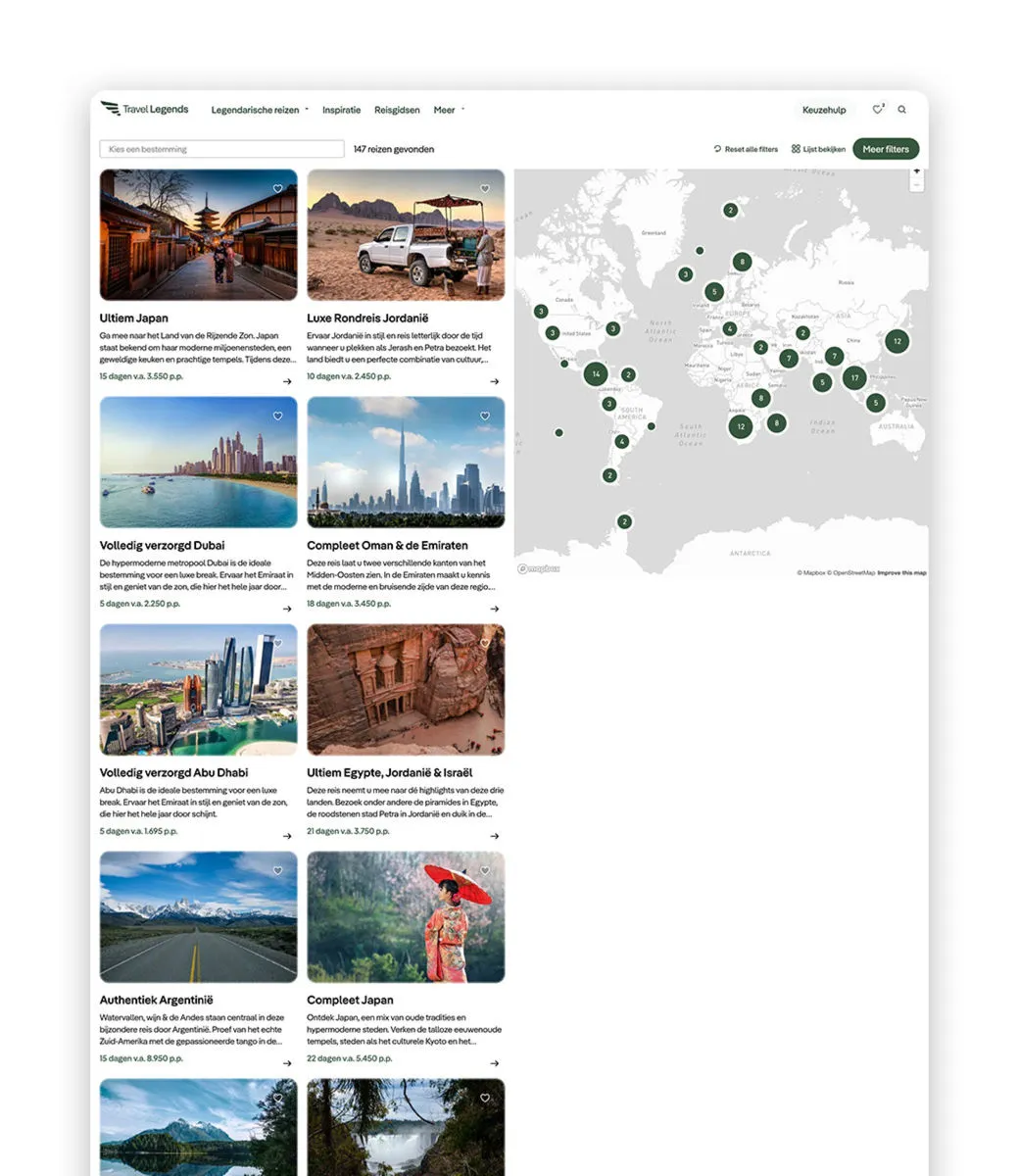Image resolution: width=1019 pixels, height=1176 pixels.
Task: Expand the Meer navigation dropdown
Action: tap(449, 110)
